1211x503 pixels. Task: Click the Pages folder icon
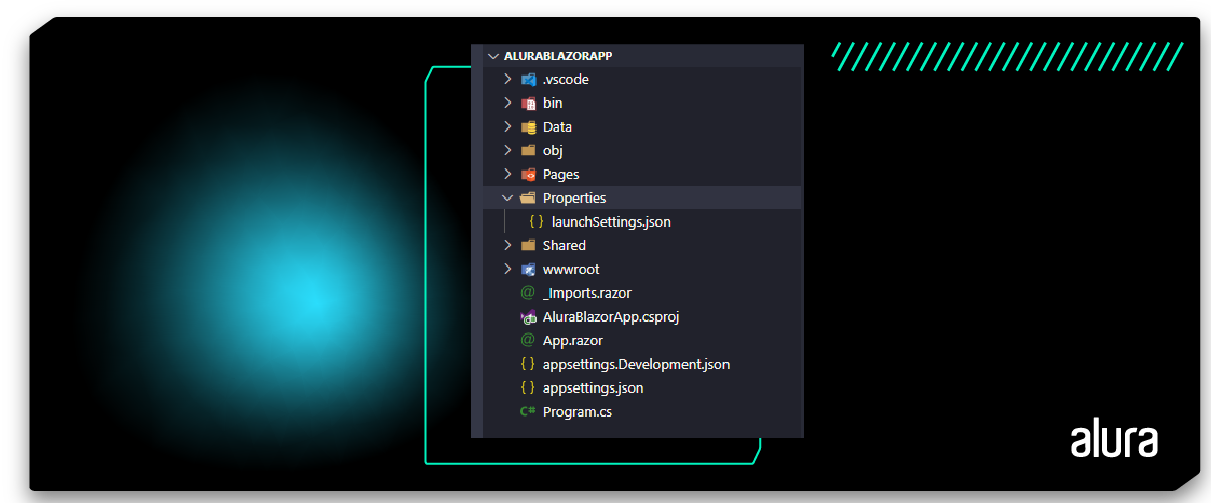pyautogui.click(x=528, y=174)
